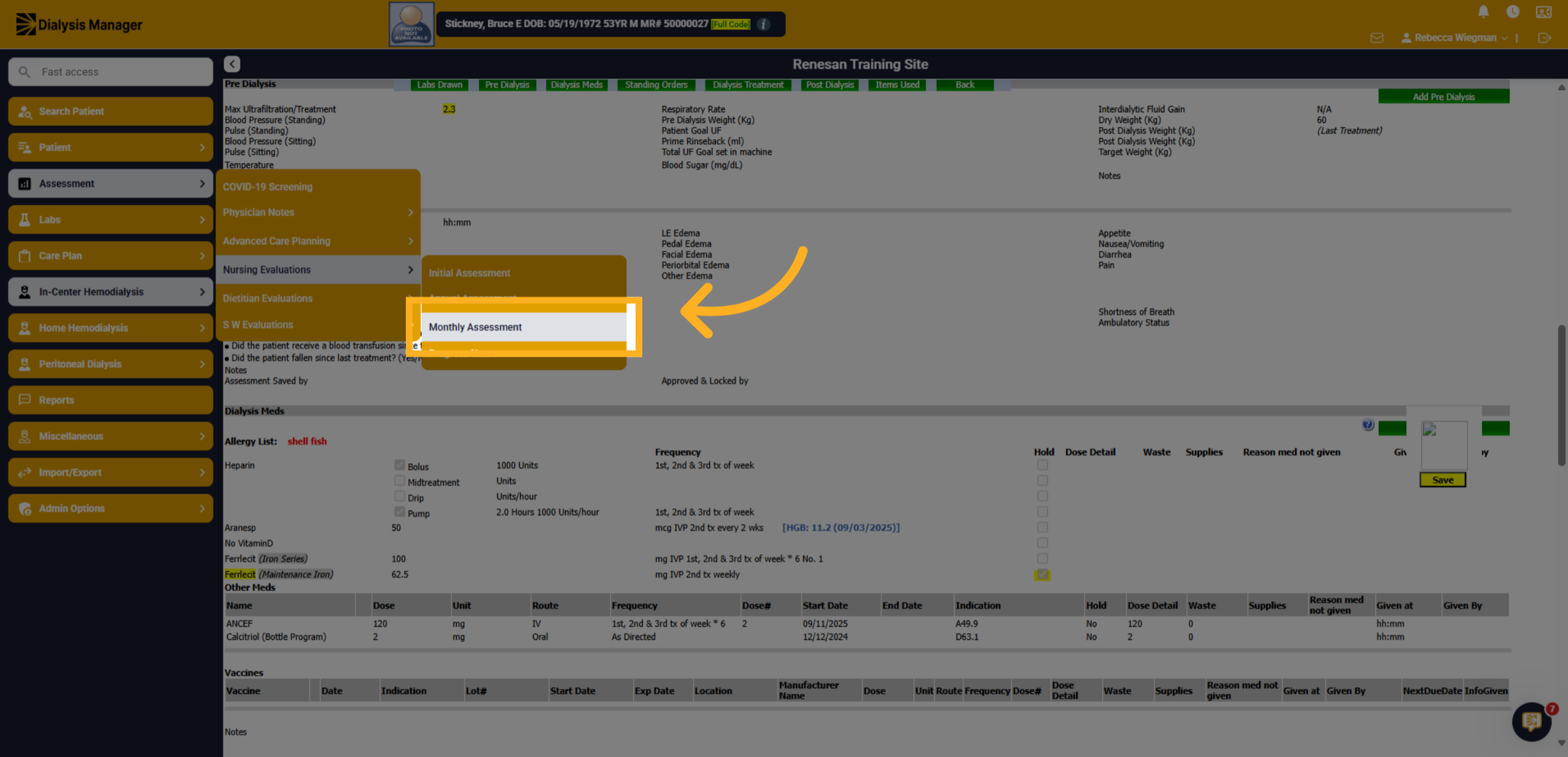1568x757 pixels.
Task: Switch to the Standing Orders tab
Action: [656, 85]
